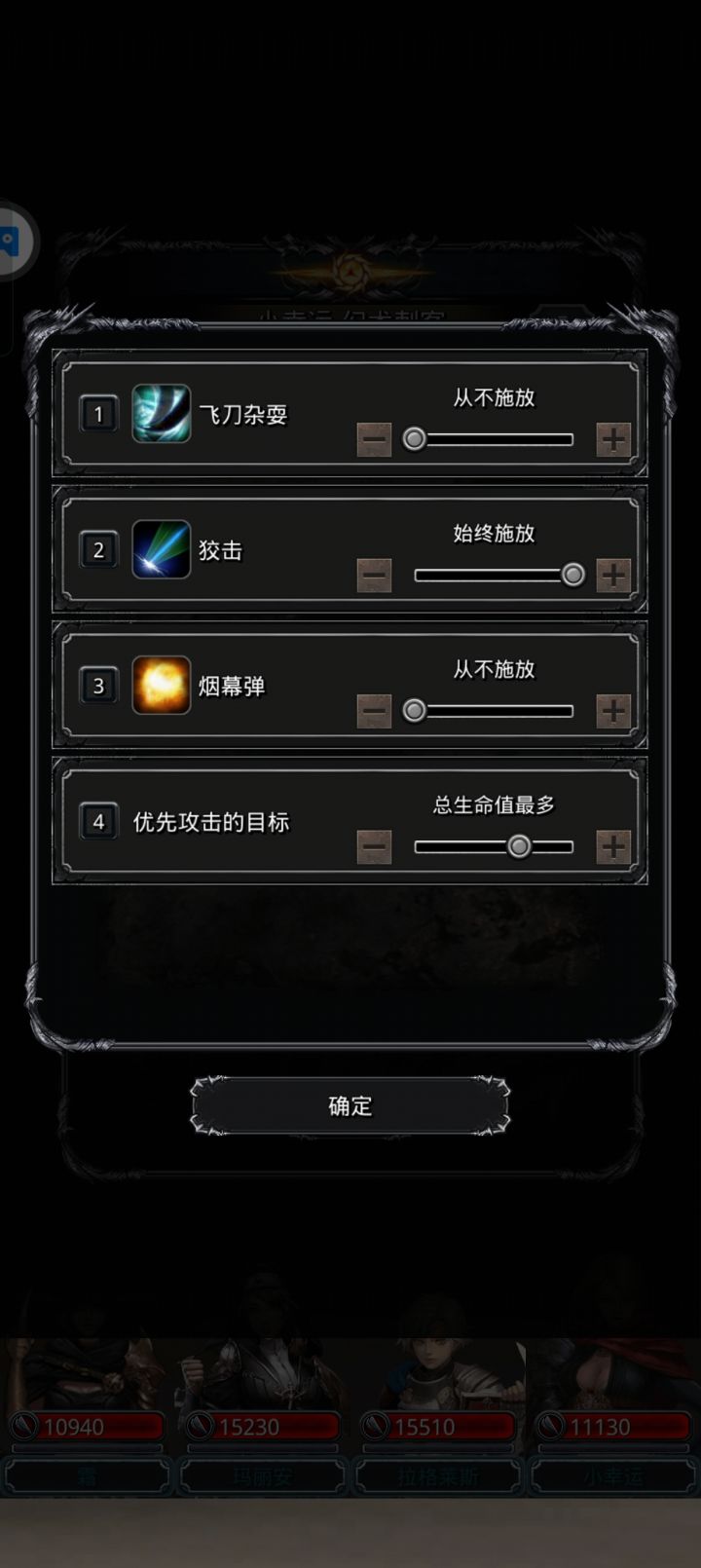This screenshot has width=701, height=1568.
Task: Select hero portrait with power 15510
Action: [438, 1393]
